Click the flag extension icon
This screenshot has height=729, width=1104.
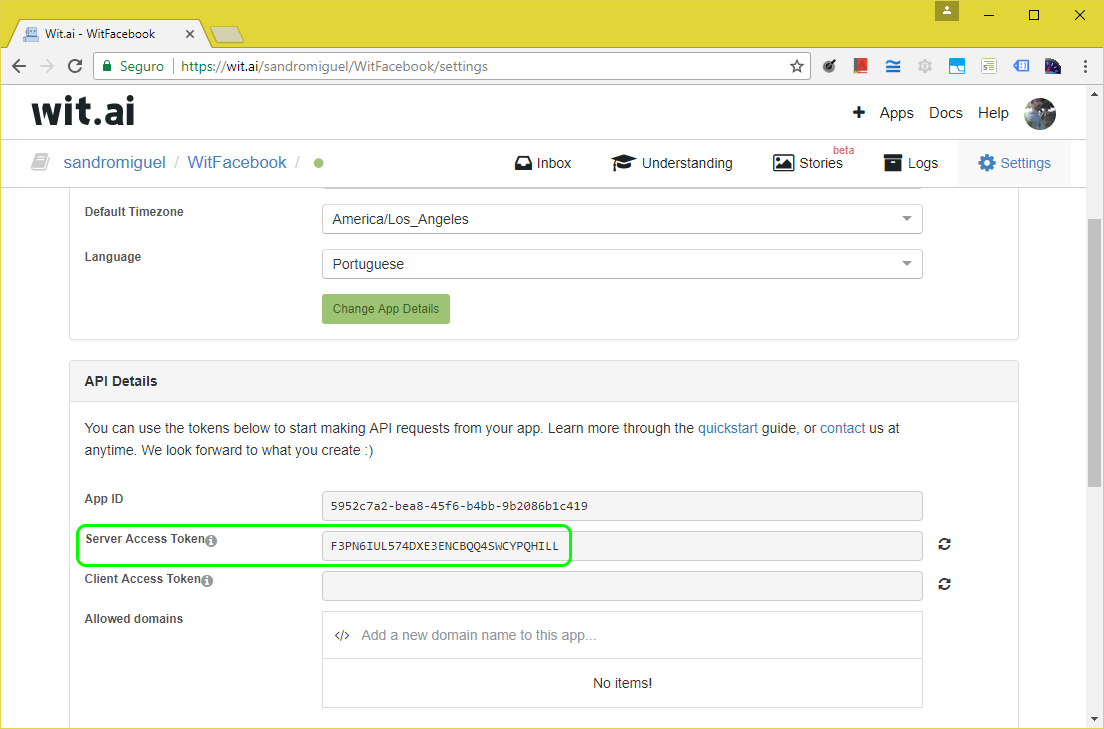(x=1053, y=66)
